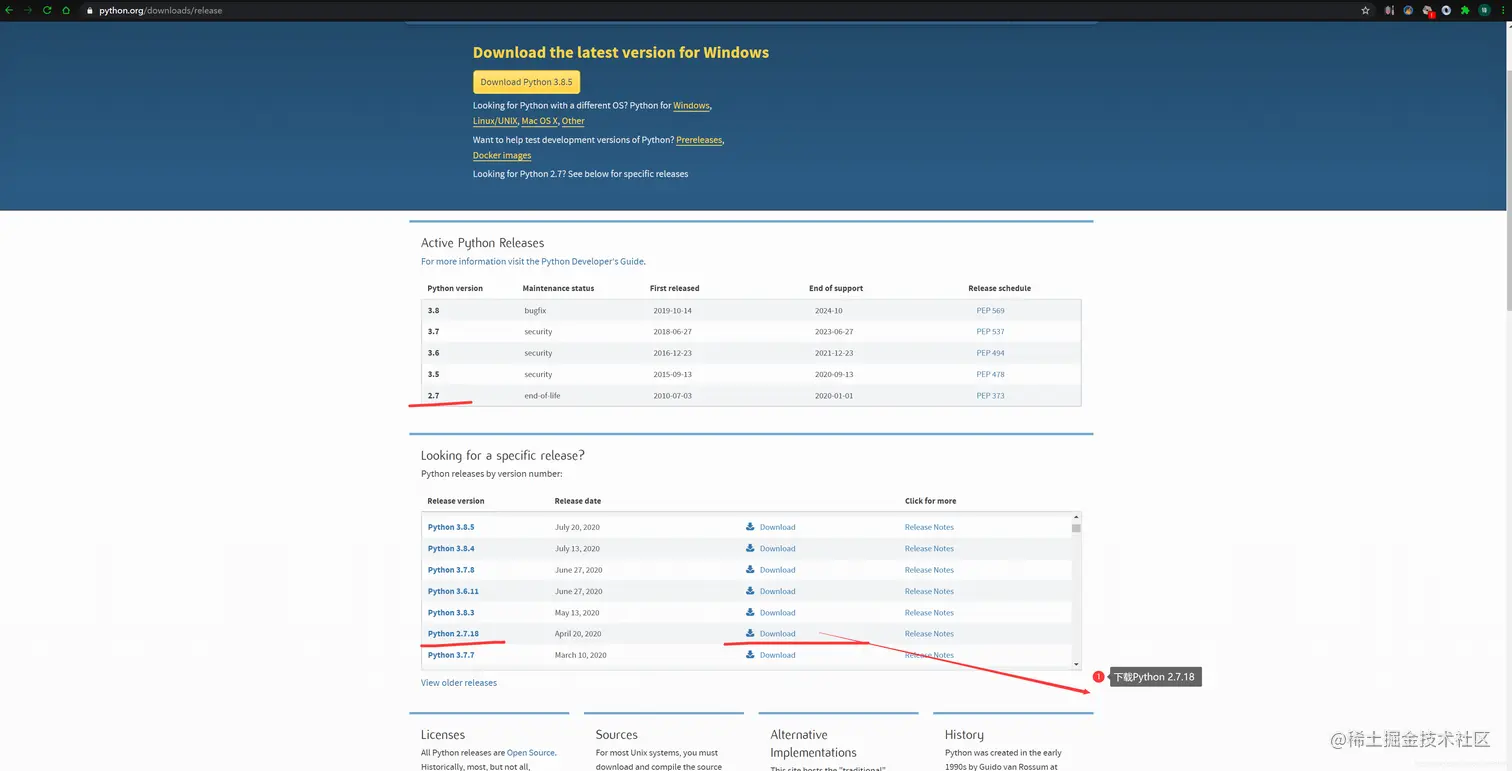The width and height of the screenshot is (1512, 771).
Task: Click the 2.7 version cell in Active Releases
Action: point(433,396)
